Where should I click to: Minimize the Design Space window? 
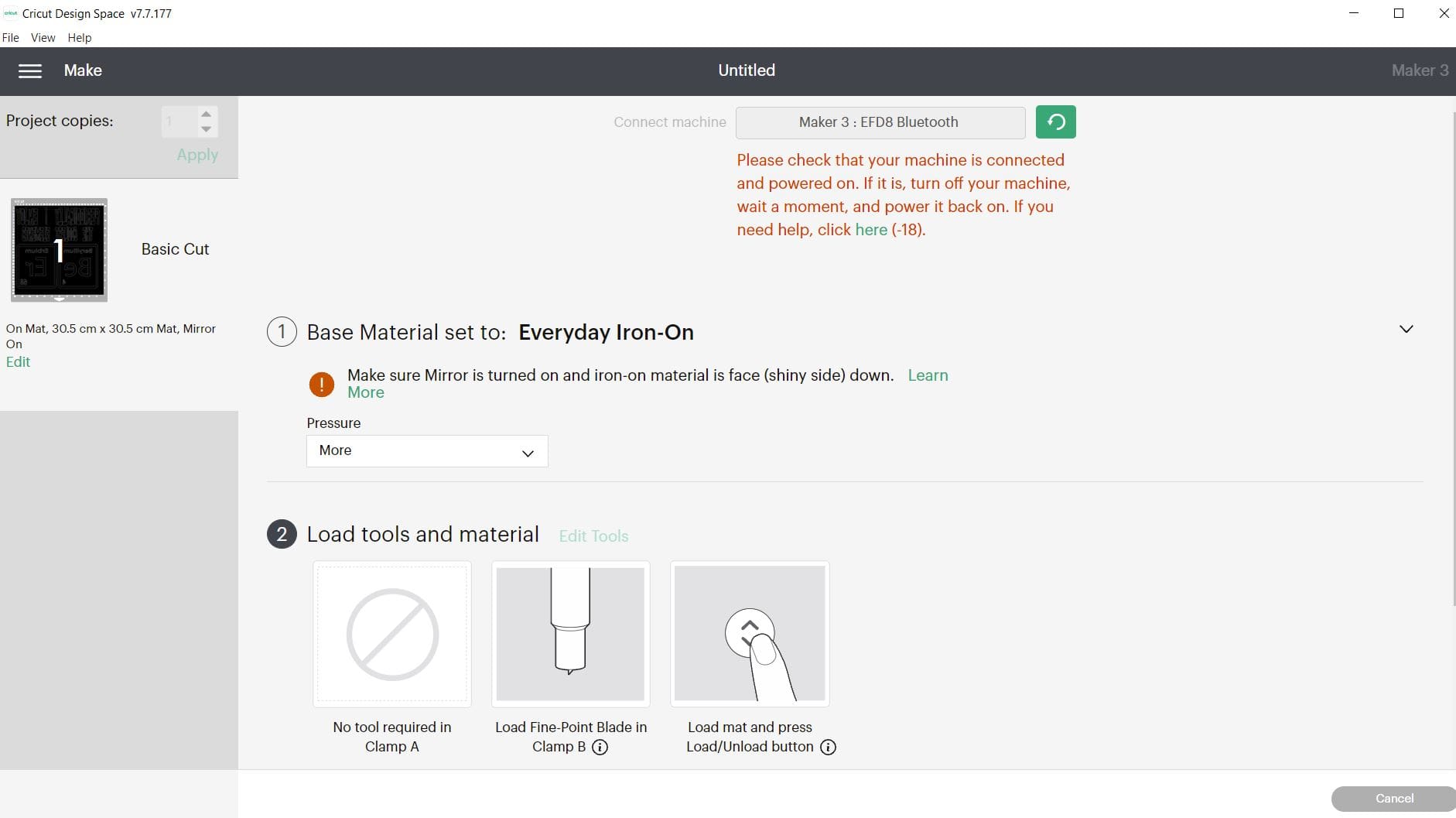click(1354, 13)
